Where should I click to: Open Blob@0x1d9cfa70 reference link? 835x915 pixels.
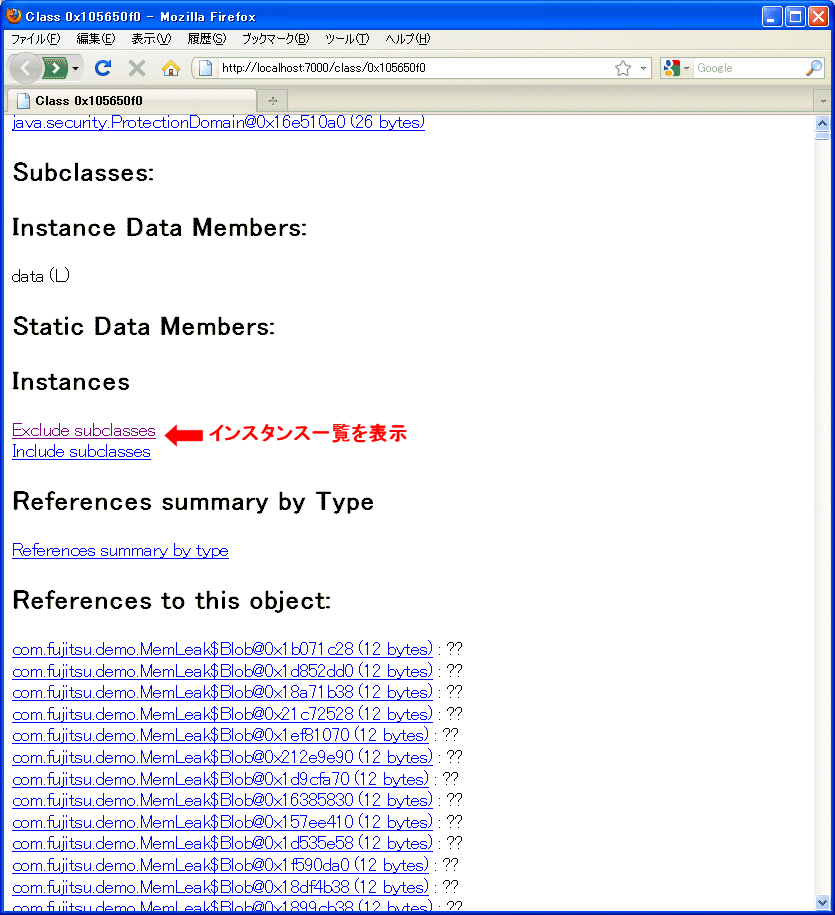click(221, 778)
